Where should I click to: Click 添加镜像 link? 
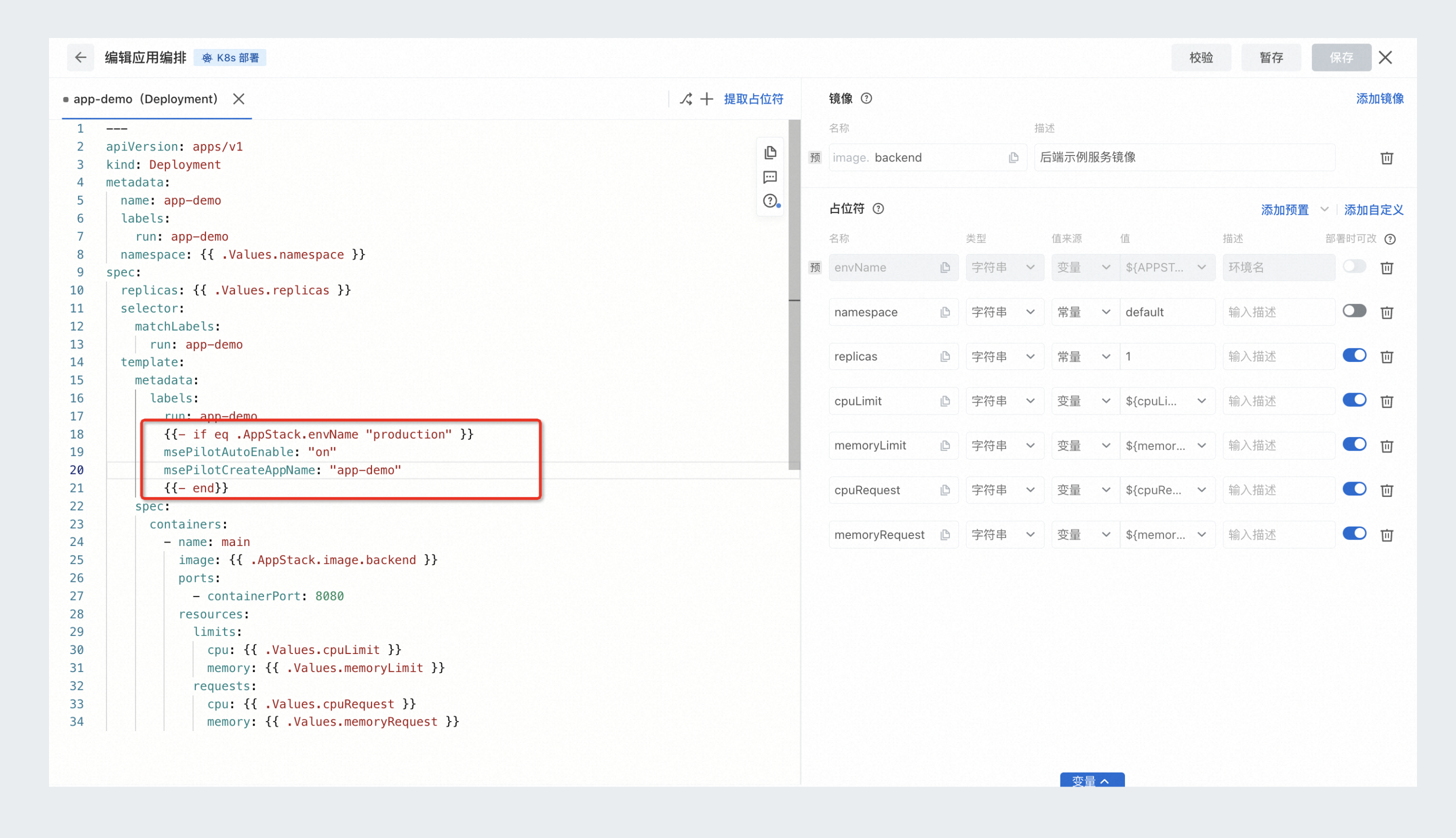point(1379,98)
